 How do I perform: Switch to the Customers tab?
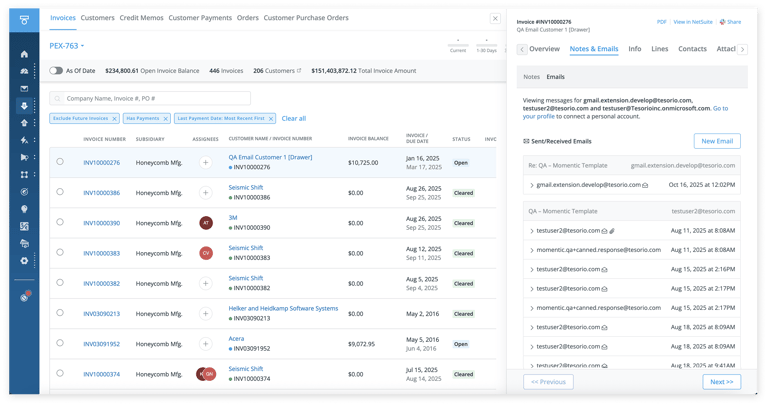[97, 18]
